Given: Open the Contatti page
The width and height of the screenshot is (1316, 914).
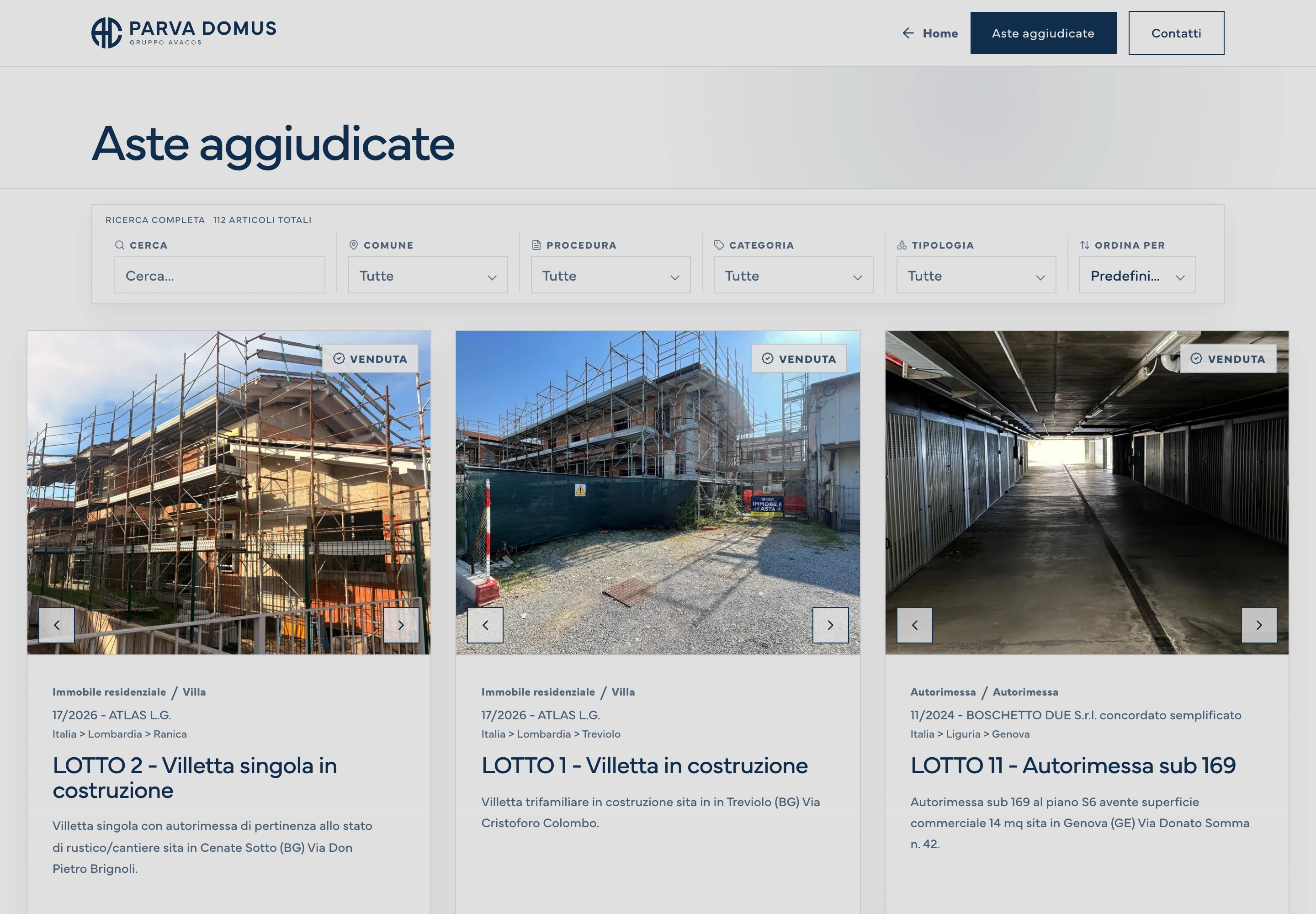Looking at the screenshot, I should pyautogui.click(x=1176, y=33).
